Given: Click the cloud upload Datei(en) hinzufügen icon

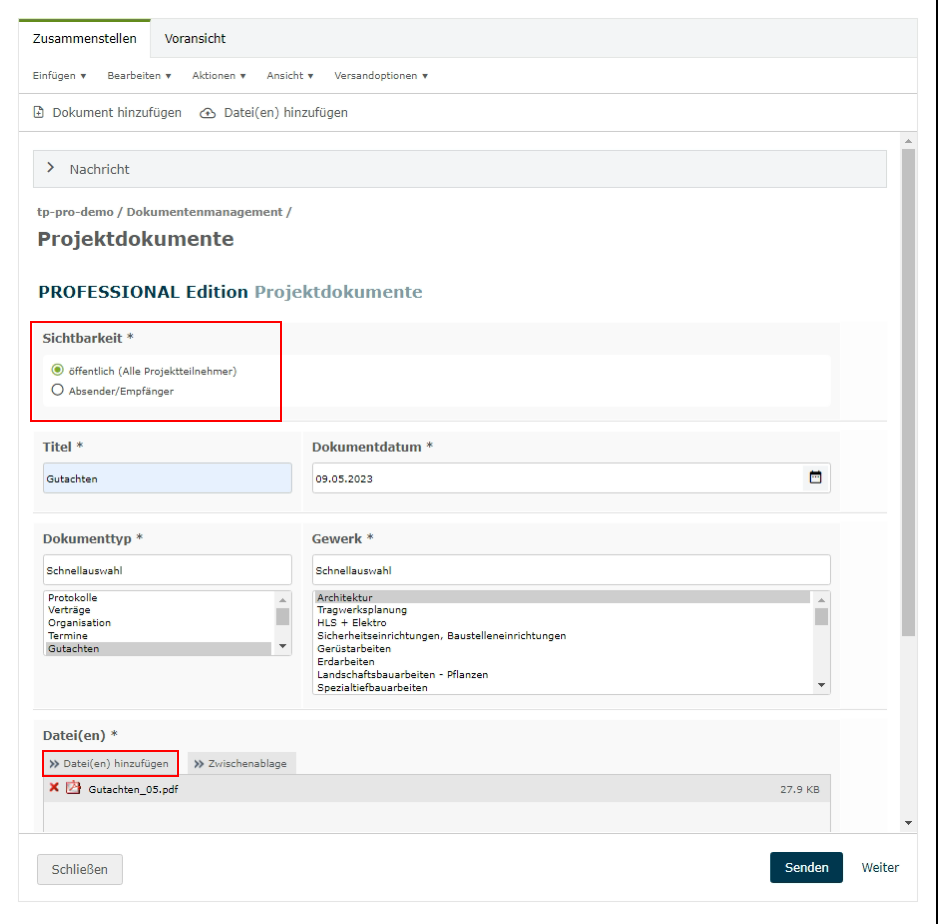Looking at the screenshot, I should click(x=208, y=113).
